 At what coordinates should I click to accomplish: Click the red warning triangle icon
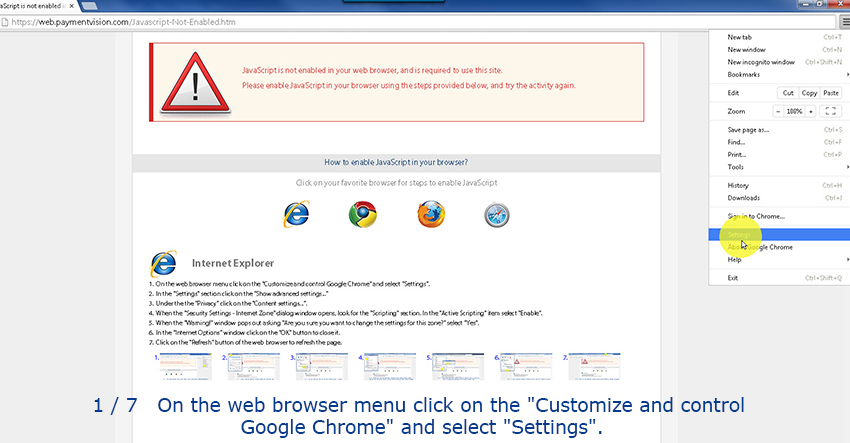[x=195, y=82]
